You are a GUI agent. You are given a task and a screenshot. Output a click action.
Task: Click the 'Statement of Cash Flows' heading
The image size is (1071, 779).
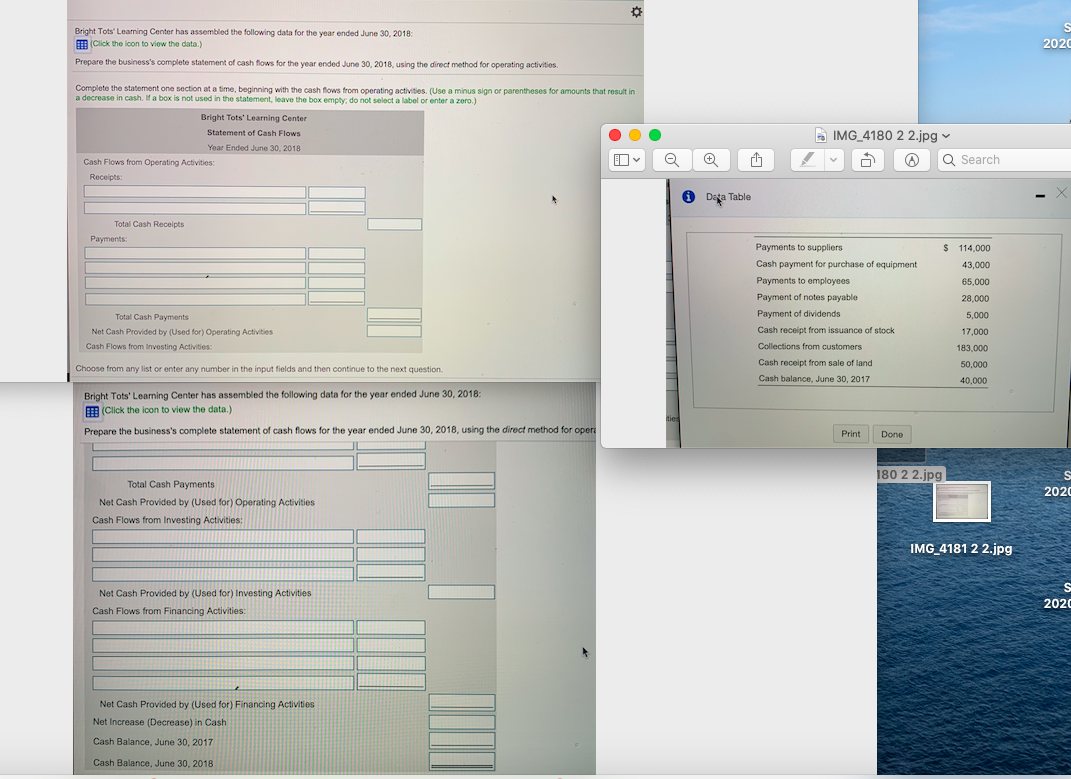[253, 133]
